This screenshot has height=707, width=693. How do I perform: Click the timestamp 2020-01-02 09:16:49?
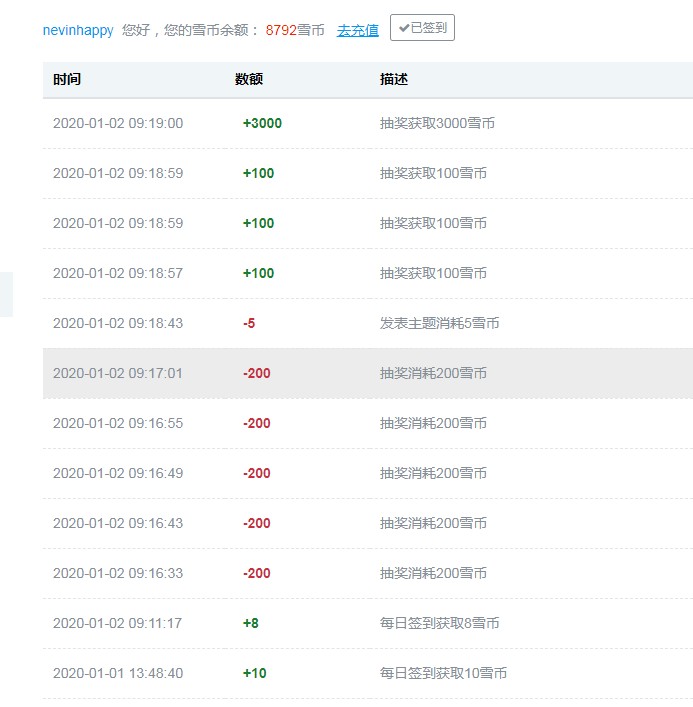point(118,473)
